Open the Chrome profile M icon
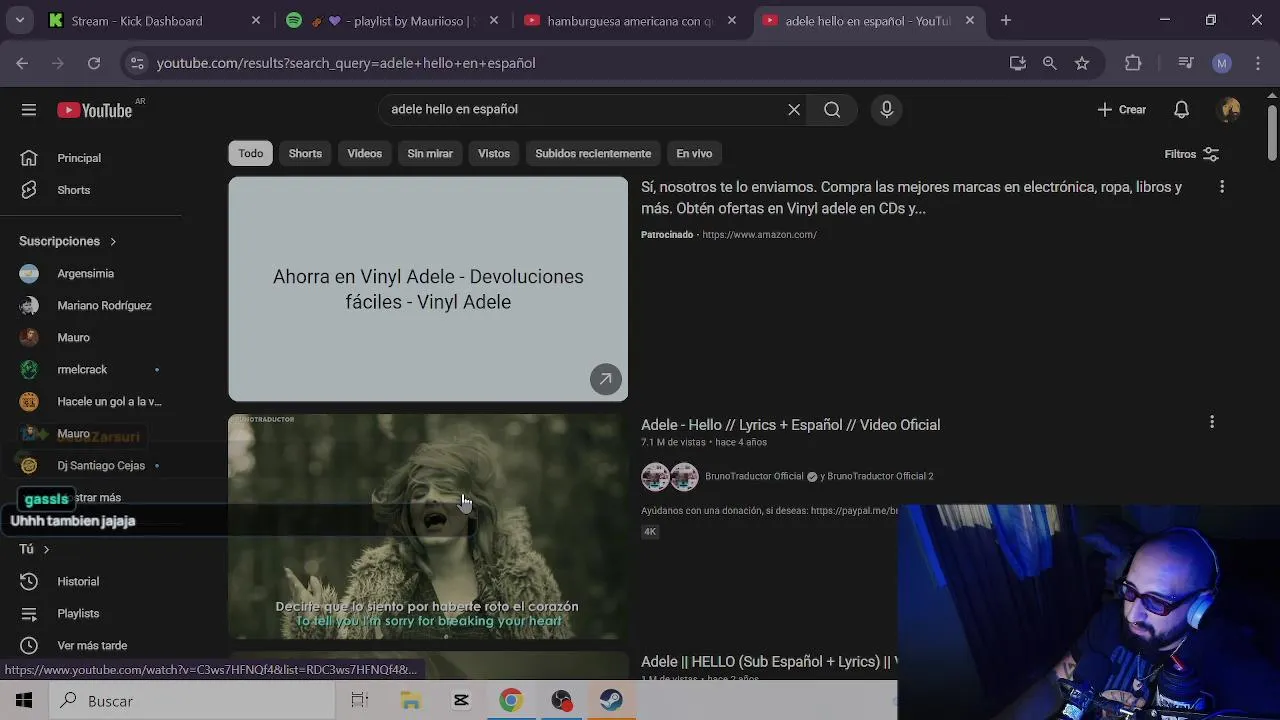This screenshot has height=720, width=1280. 1221,63
